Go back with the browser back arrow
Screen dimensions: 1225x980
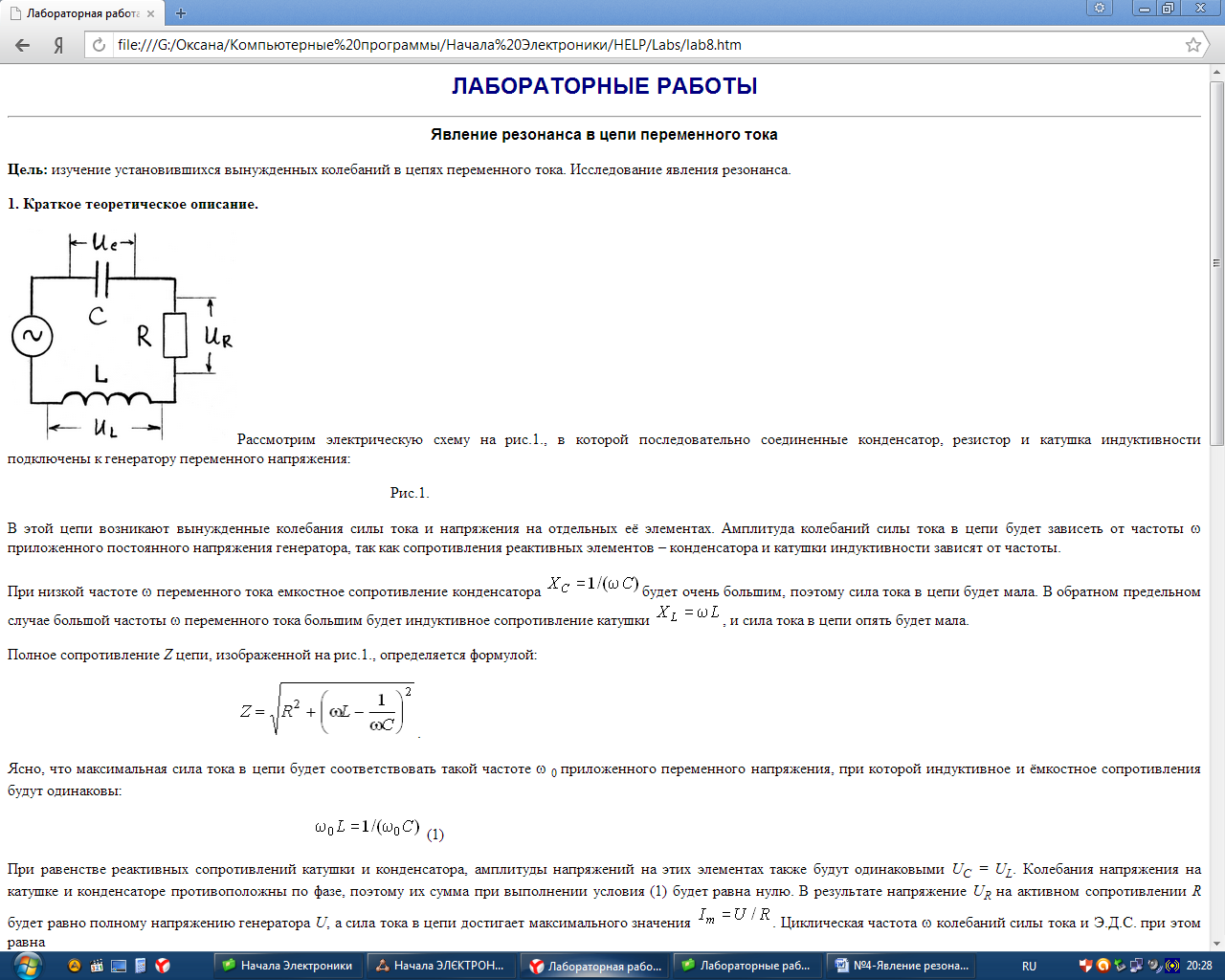[x=23, y=45]
